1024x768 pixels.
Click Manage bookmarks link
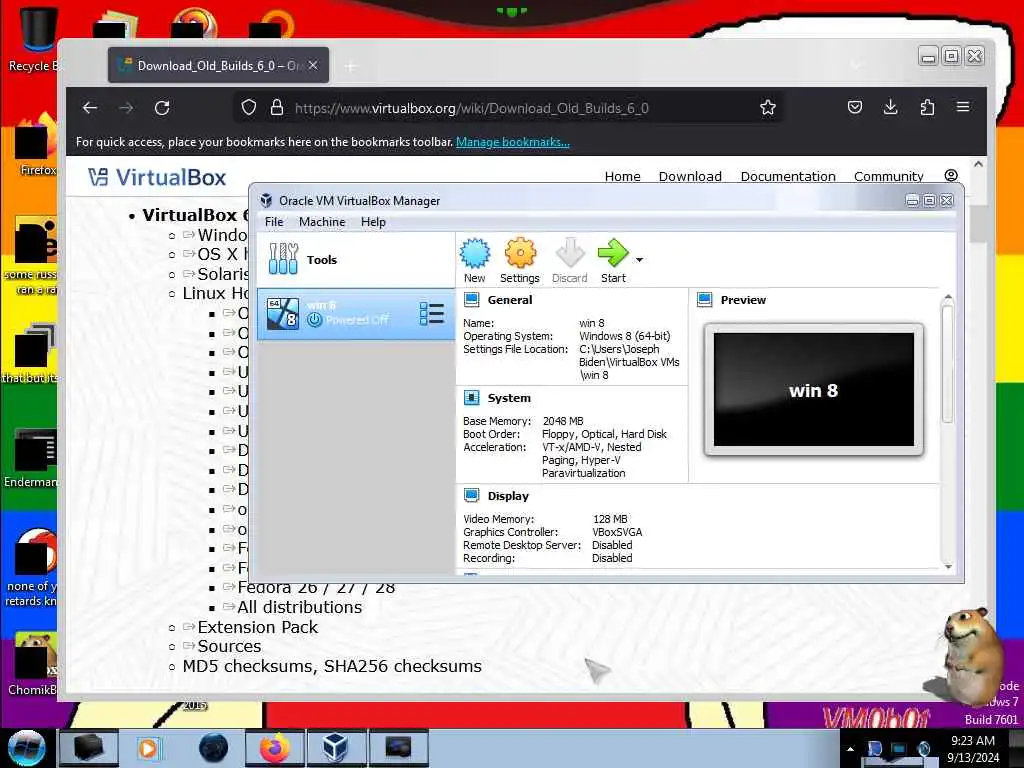tap(513, 142)
